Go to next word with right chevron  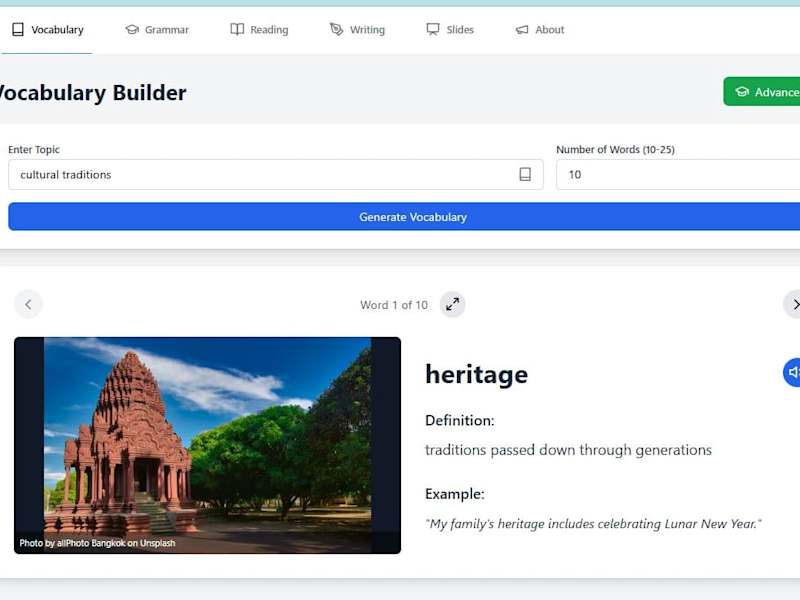793,305
